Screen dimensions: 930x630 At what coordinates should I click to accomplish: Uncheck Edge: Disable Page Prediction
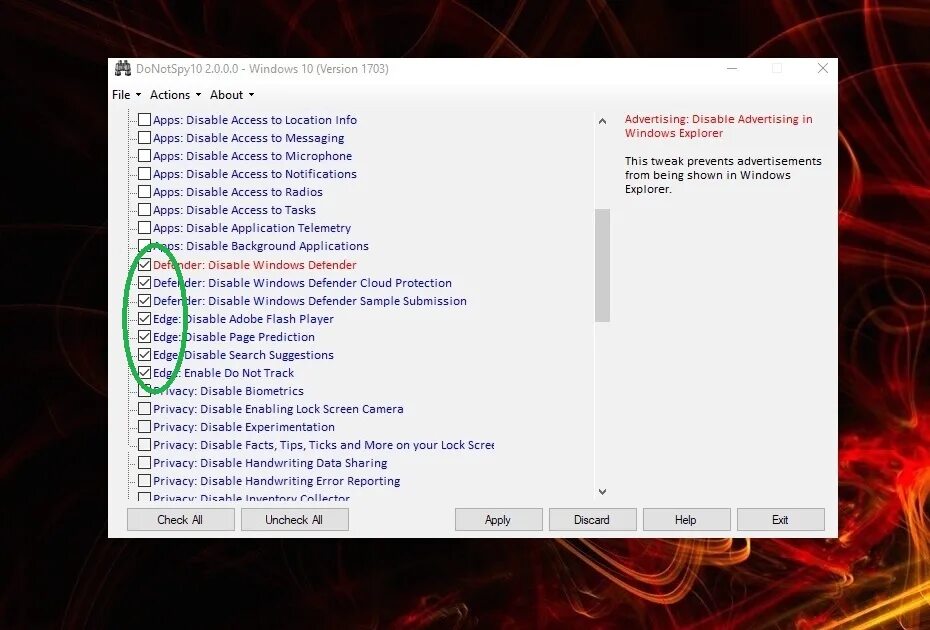[x=145, y=337]
